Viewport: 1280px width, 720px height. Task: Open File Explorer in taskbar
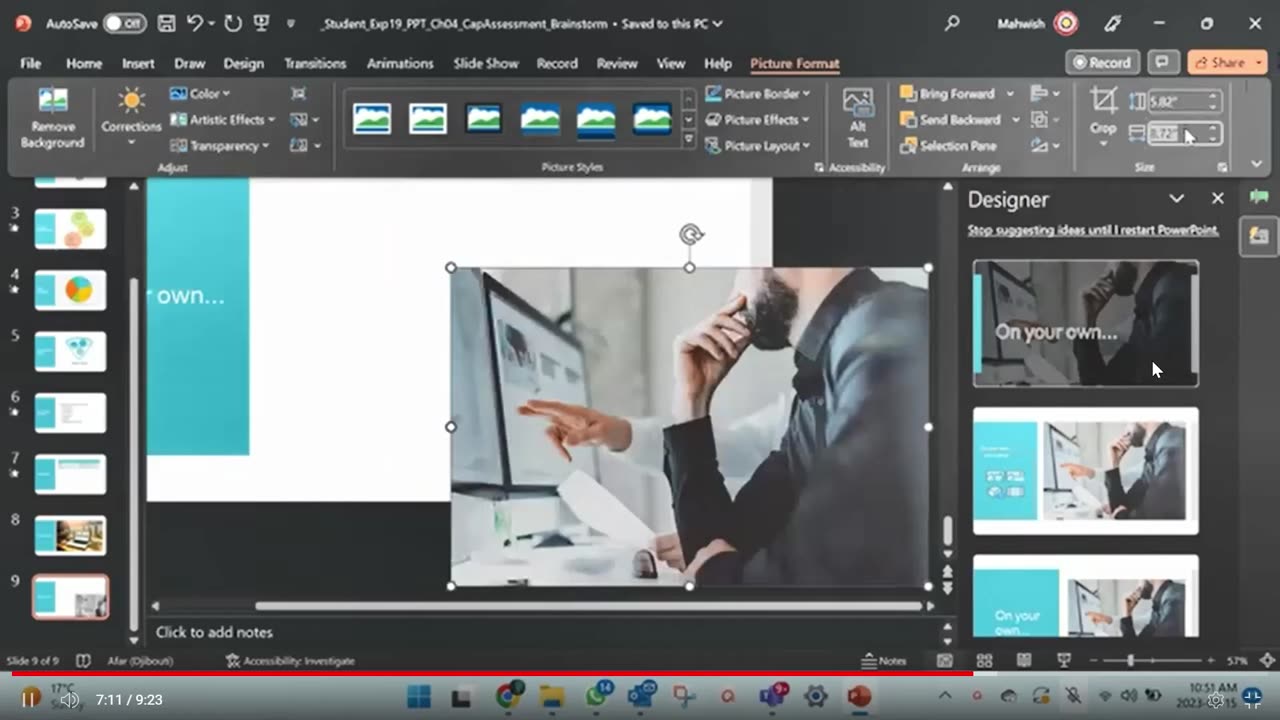click(x=552, y=697)
